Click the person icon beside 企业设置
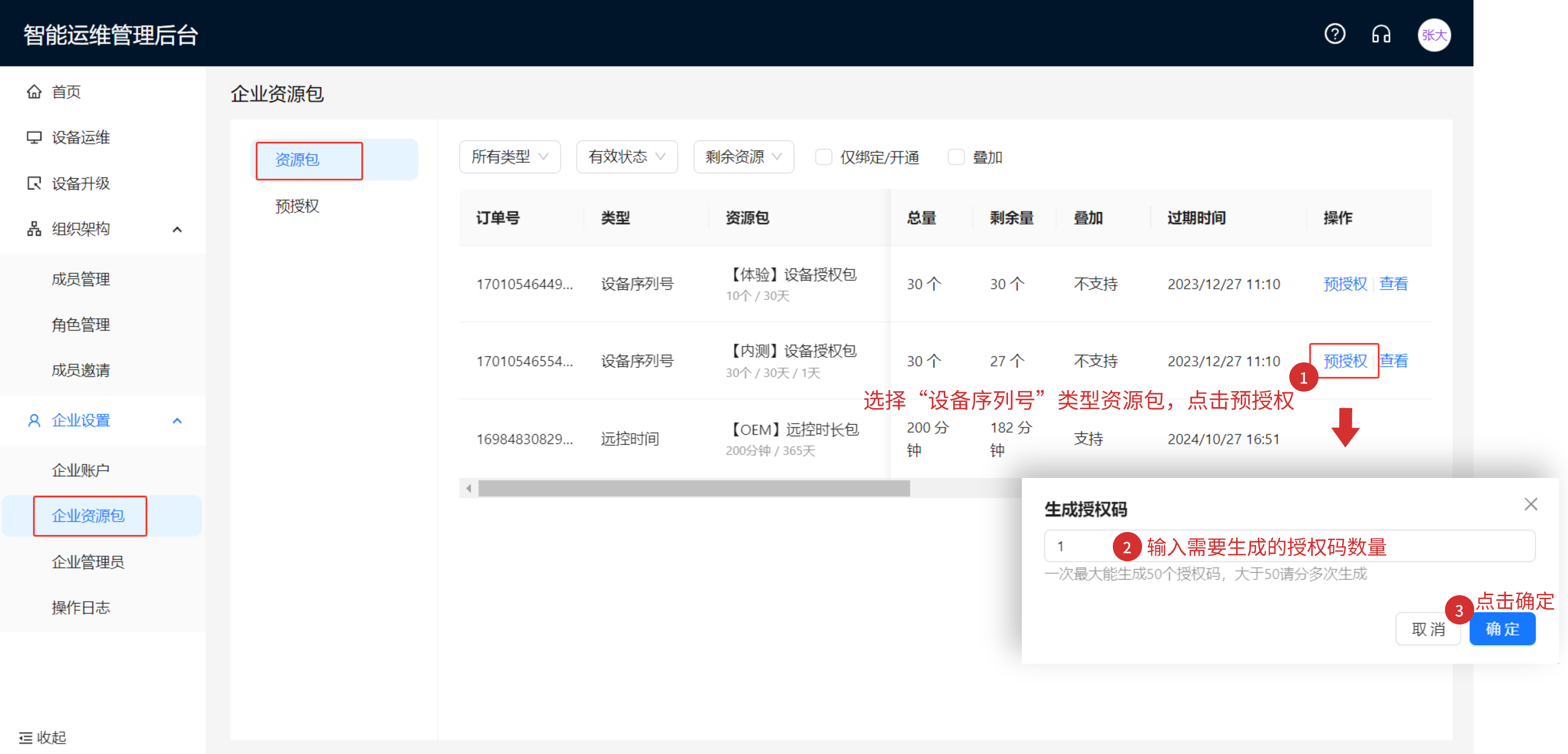1568x754 pixels. pos(34,420)
